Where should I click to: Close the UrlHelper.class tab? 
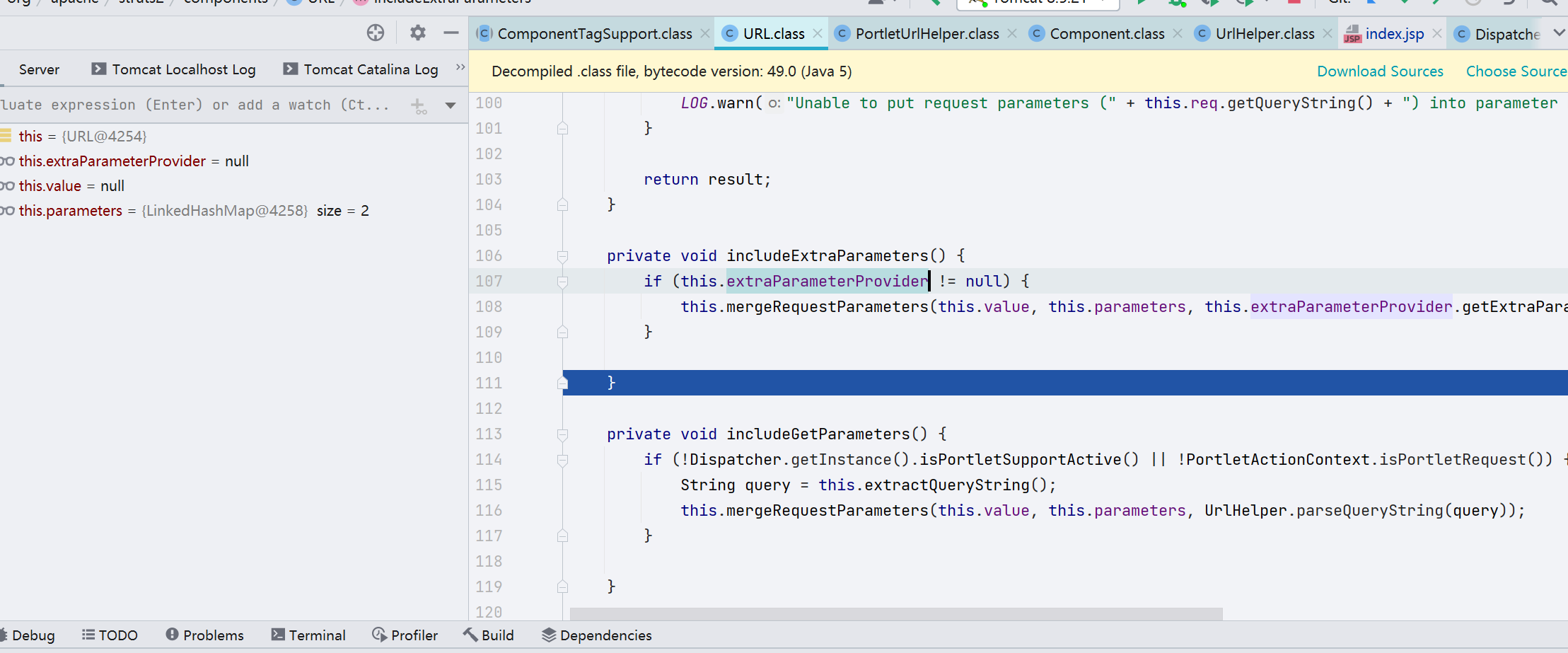click(1328, 33)
